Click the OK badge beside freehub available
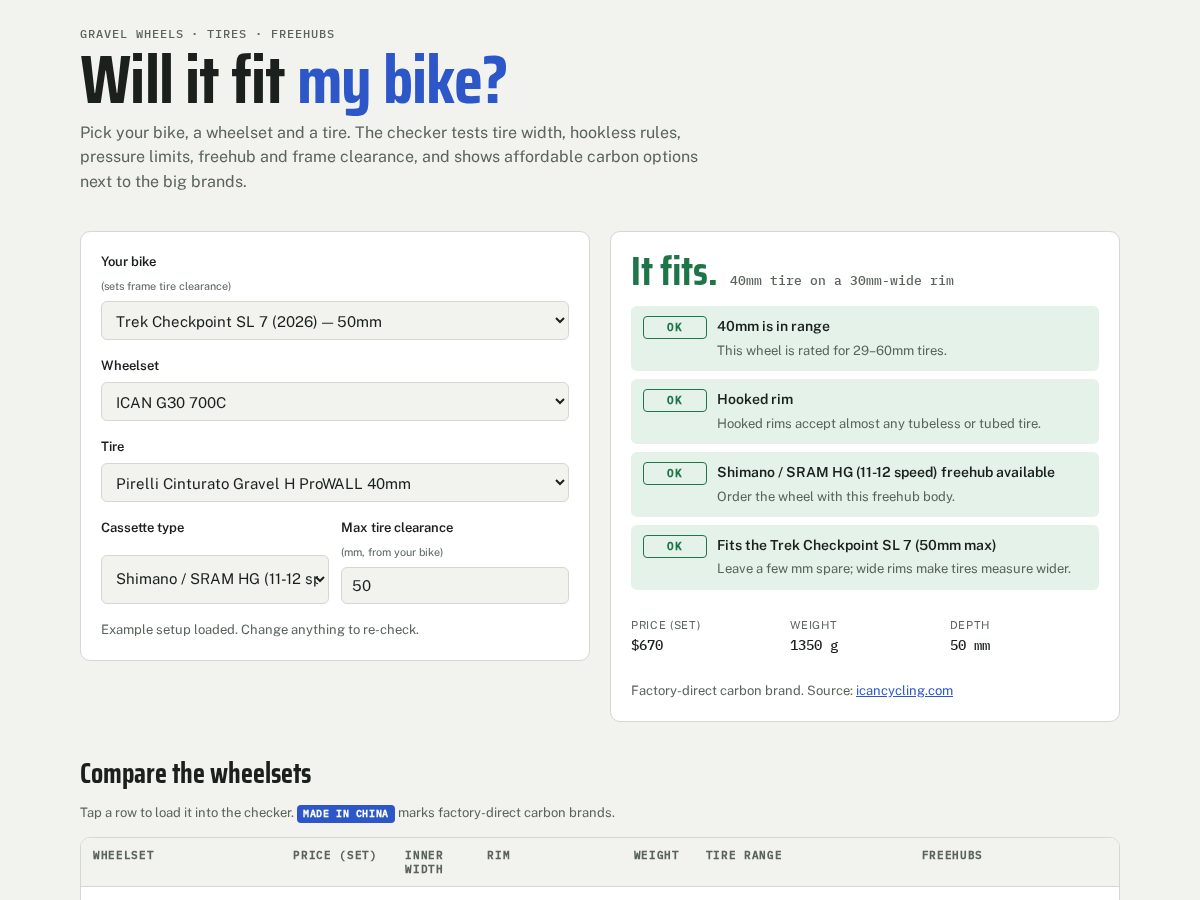1200x900 pixels. tap(675, 473)
